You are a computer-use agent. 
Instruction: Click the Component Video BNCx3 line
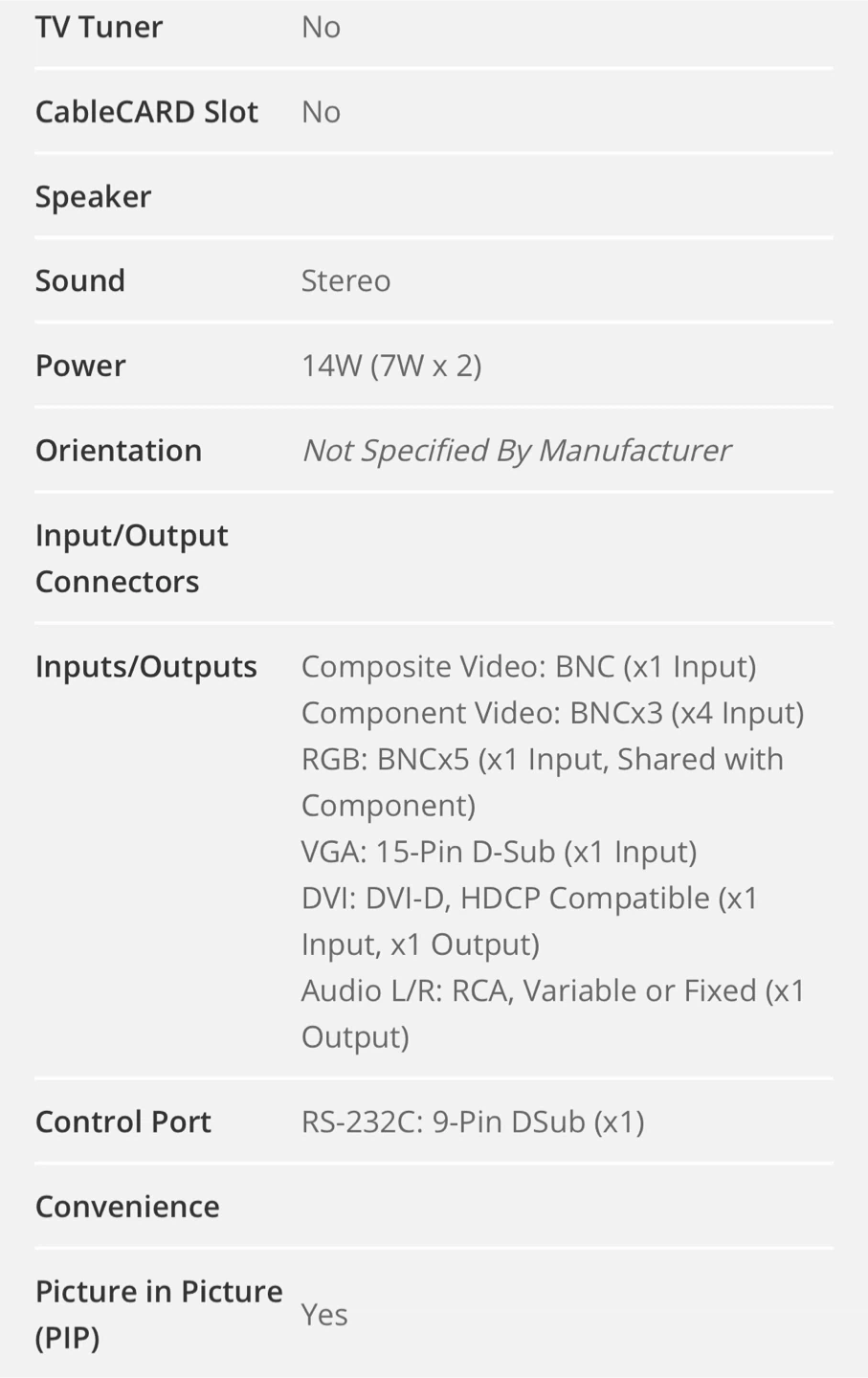tap(552, 713)
